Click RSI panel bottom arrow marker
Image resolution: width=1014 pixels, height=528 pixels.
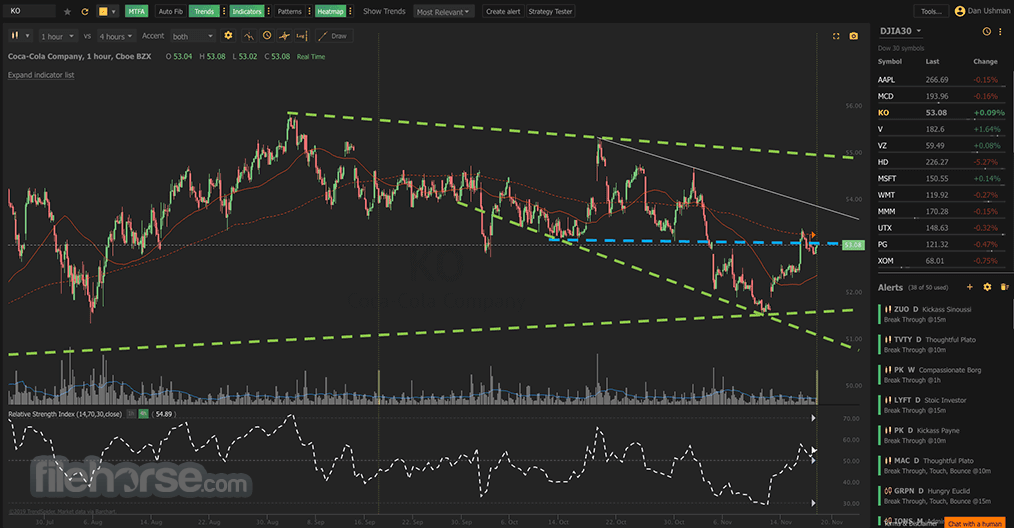(x=814, y=503)
